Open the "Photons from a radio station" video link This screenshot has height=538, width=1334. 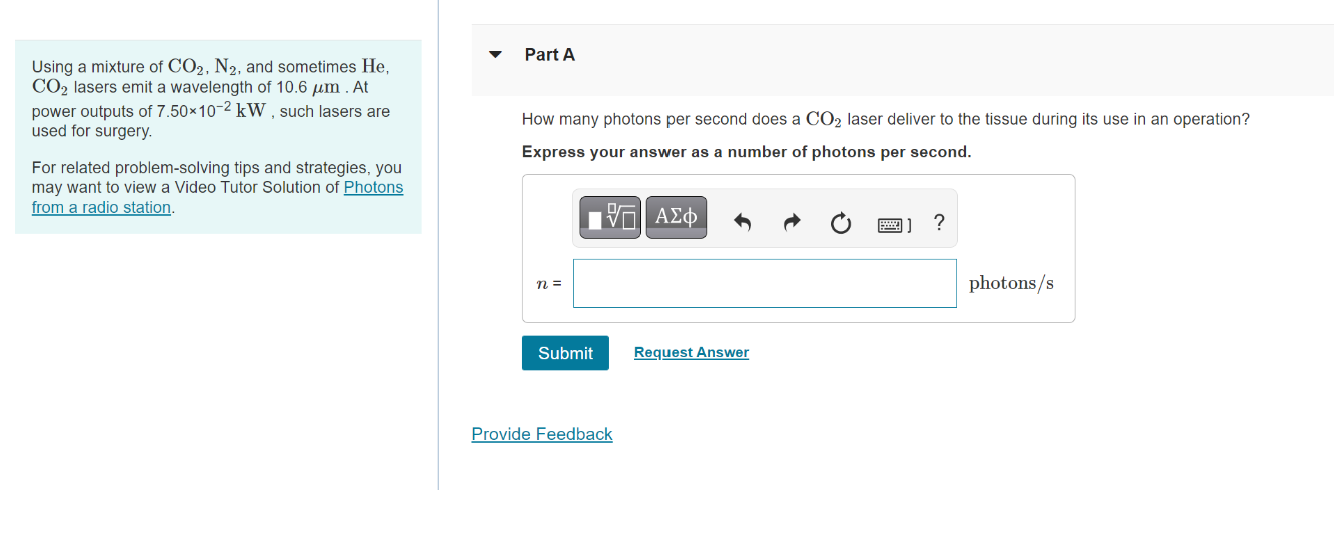(x=373, y=188)
